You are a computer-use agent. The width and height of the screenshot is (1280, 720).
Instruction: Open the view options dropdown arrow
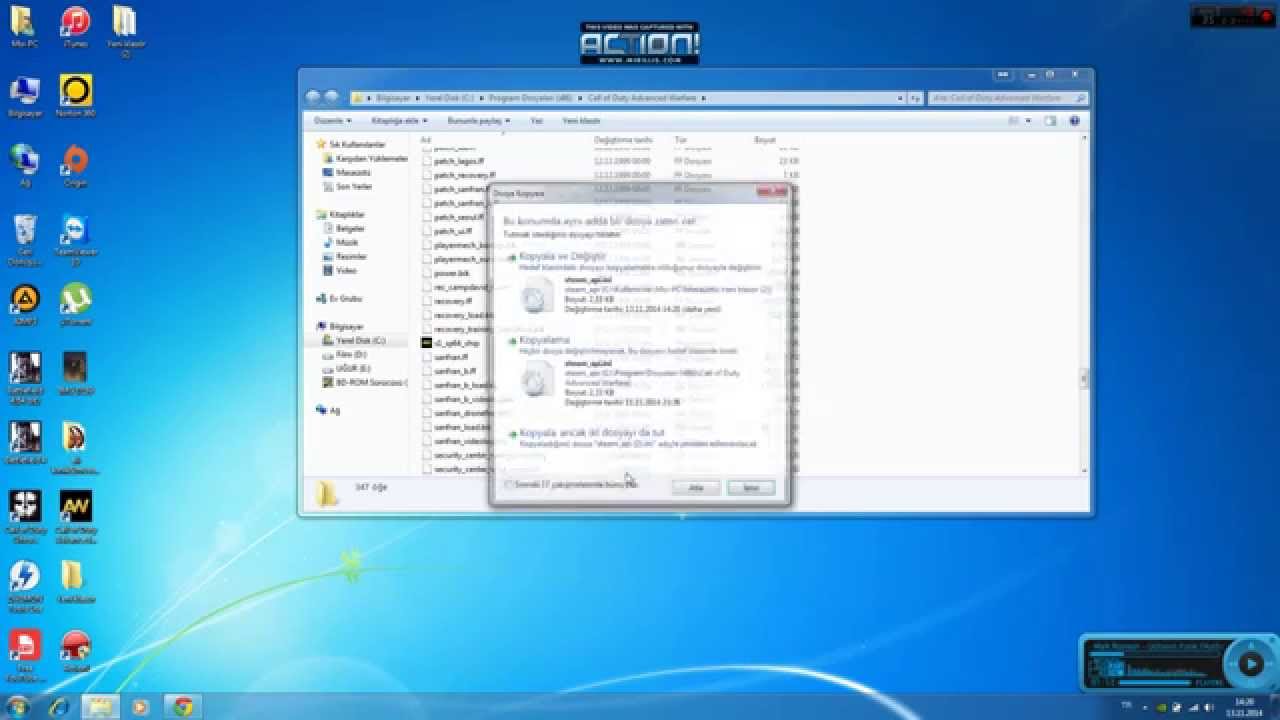[x=1028, y=120]
